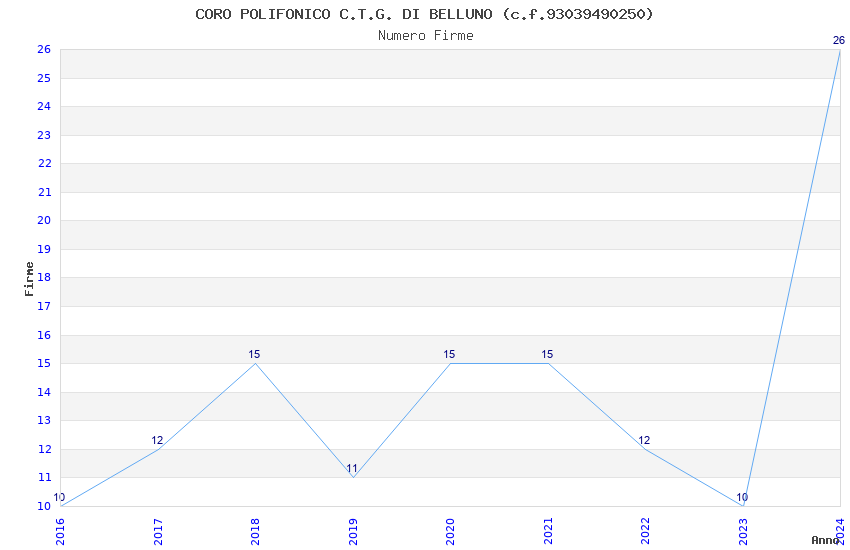This screenshot has width=850, height=550.
Task: Click y-axis tick value 12
Action: click(x=44, y=449)
